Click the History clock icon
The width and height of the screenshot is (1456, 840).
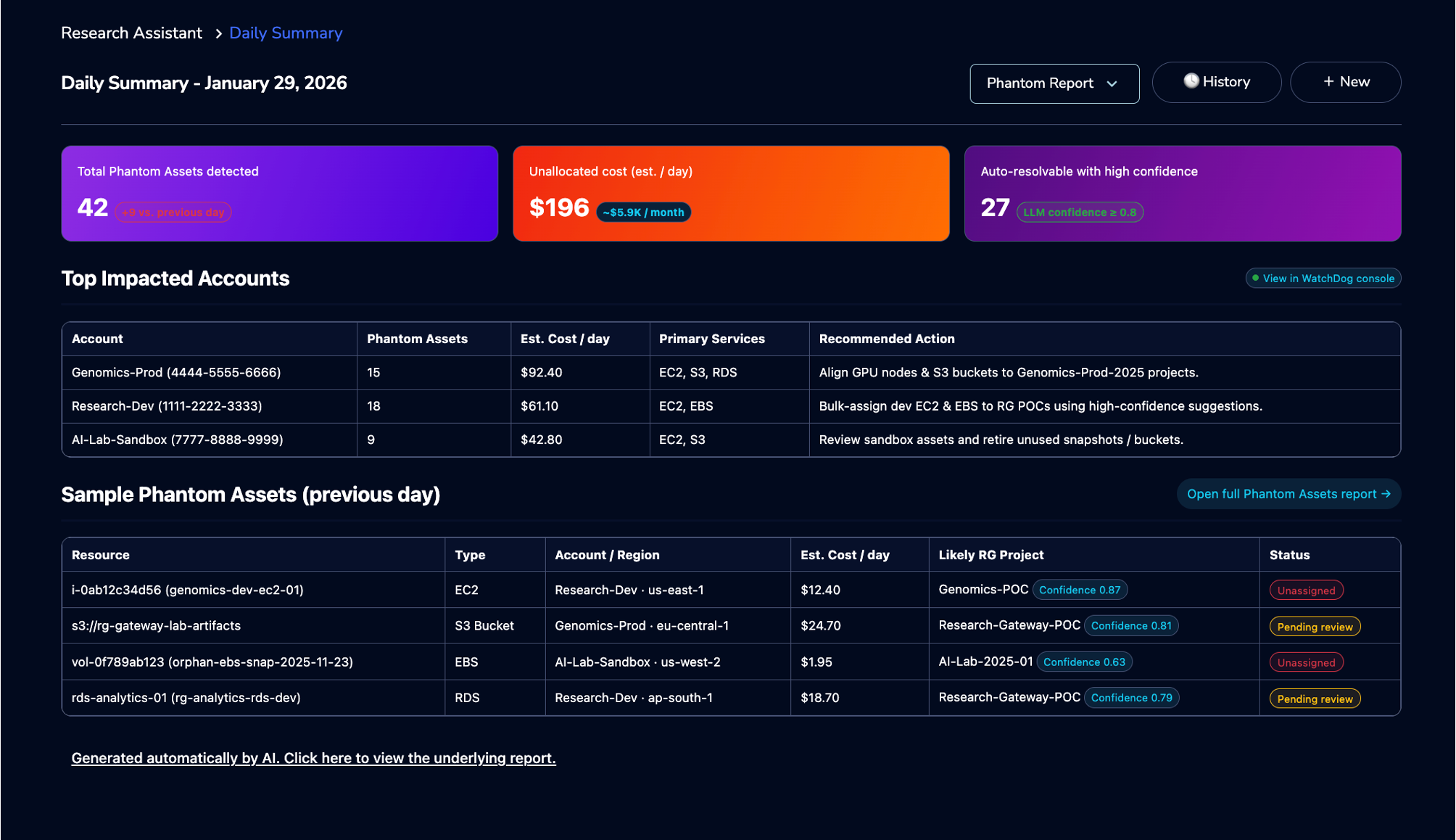(1191, 81)
